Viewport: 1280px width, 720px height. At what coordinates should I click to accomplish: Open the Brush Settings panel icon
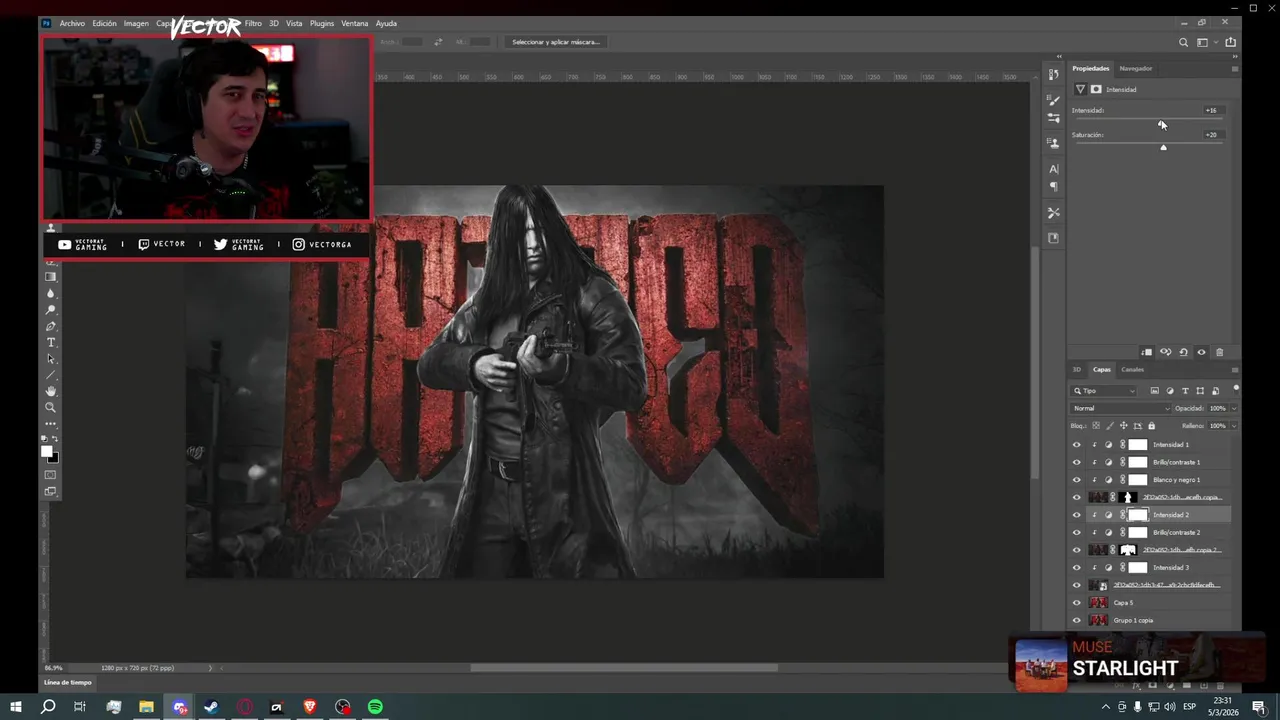1053,118
